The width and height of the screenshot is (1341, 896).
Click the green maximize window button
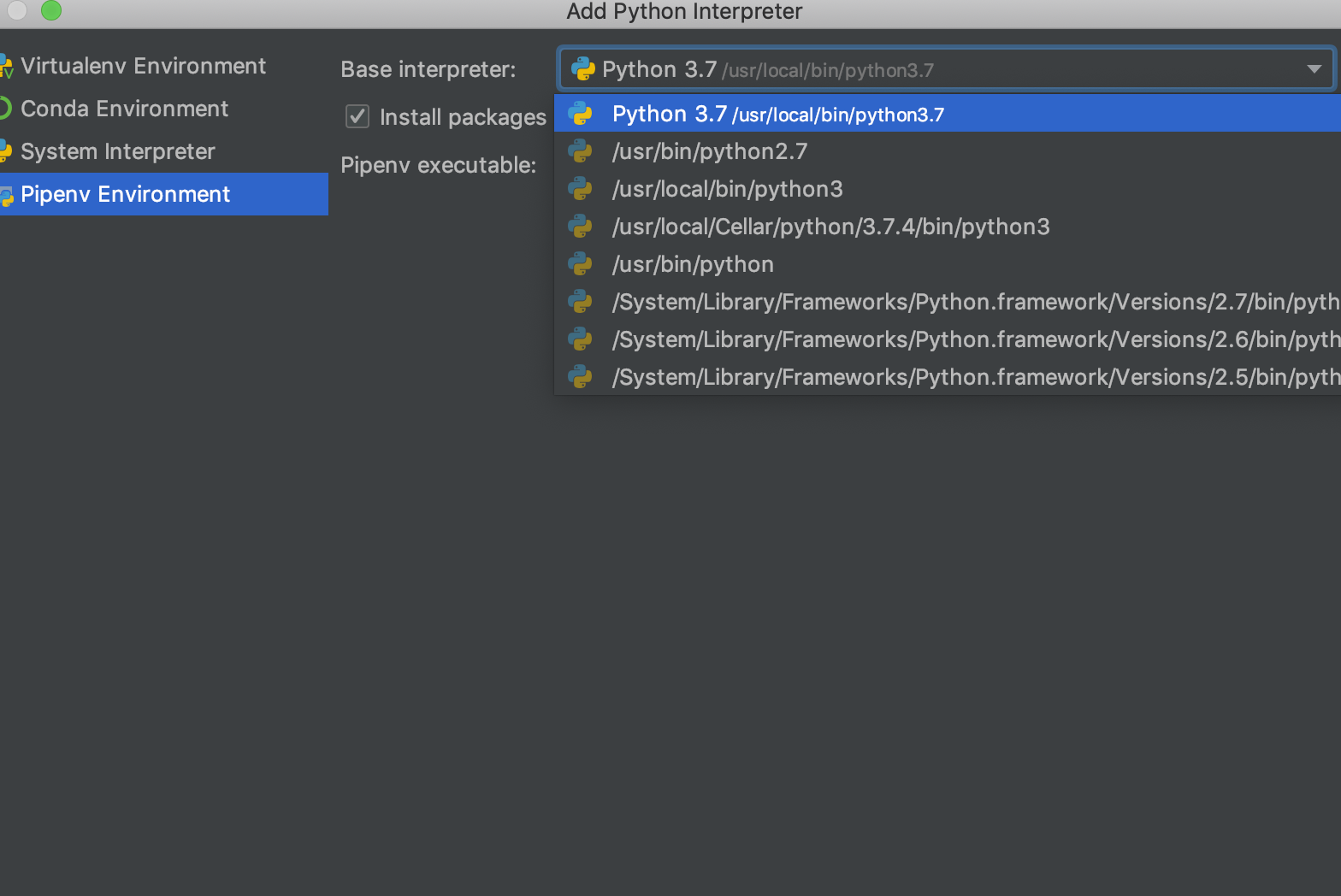click(51, 9)
